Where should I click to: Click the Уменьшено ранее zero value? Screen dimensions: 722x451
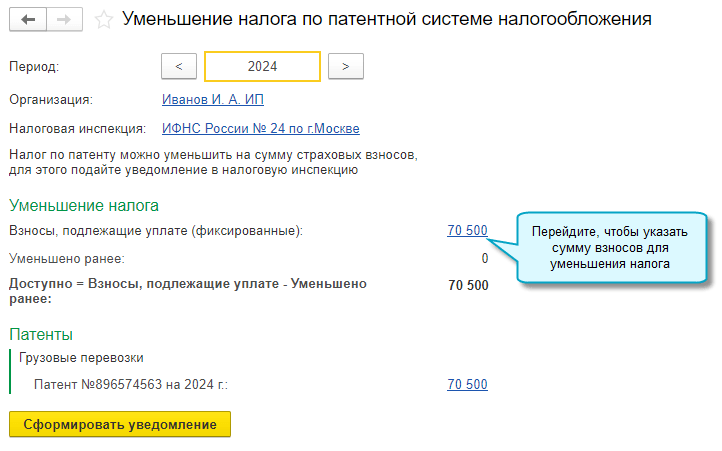click(484, 258)
